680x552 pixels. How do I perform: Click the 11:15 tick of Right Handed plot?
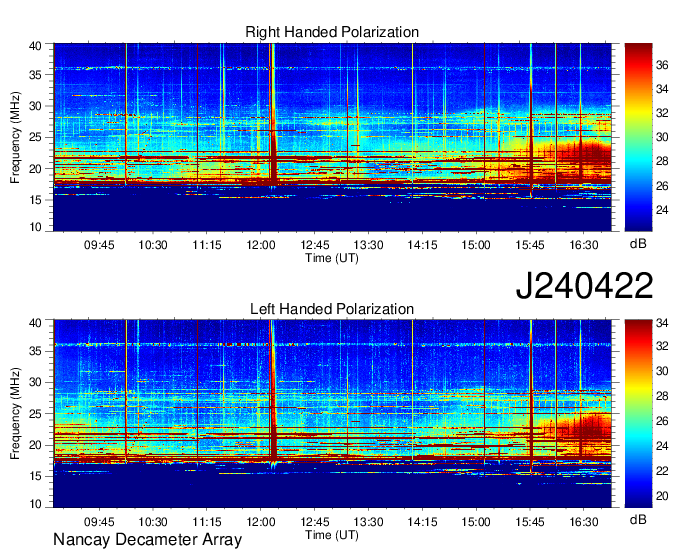coord(207,245)
